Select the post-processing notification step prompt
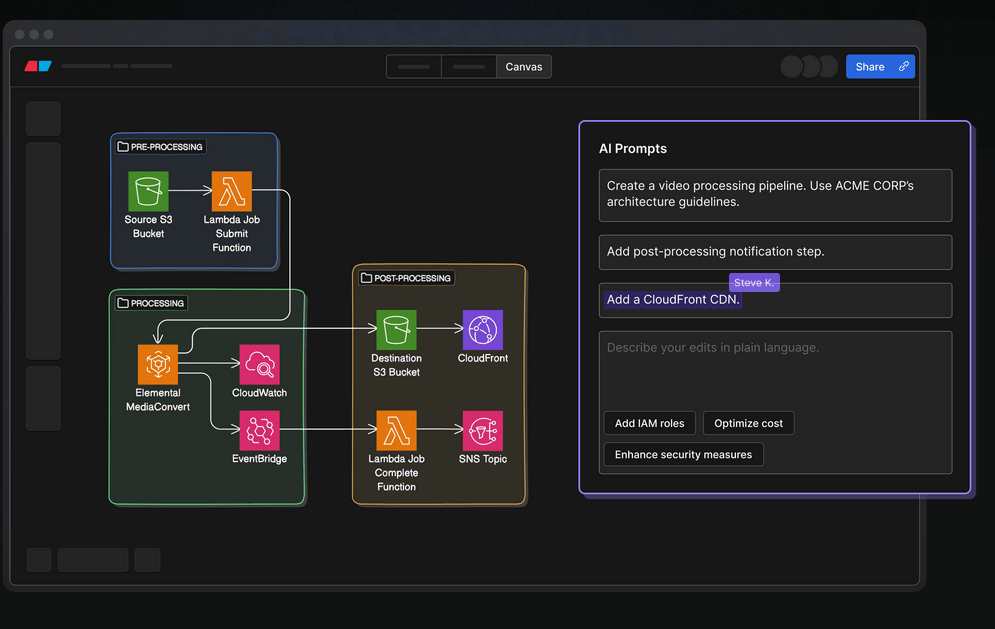This screenshot has width=995, height=629. 775,252
